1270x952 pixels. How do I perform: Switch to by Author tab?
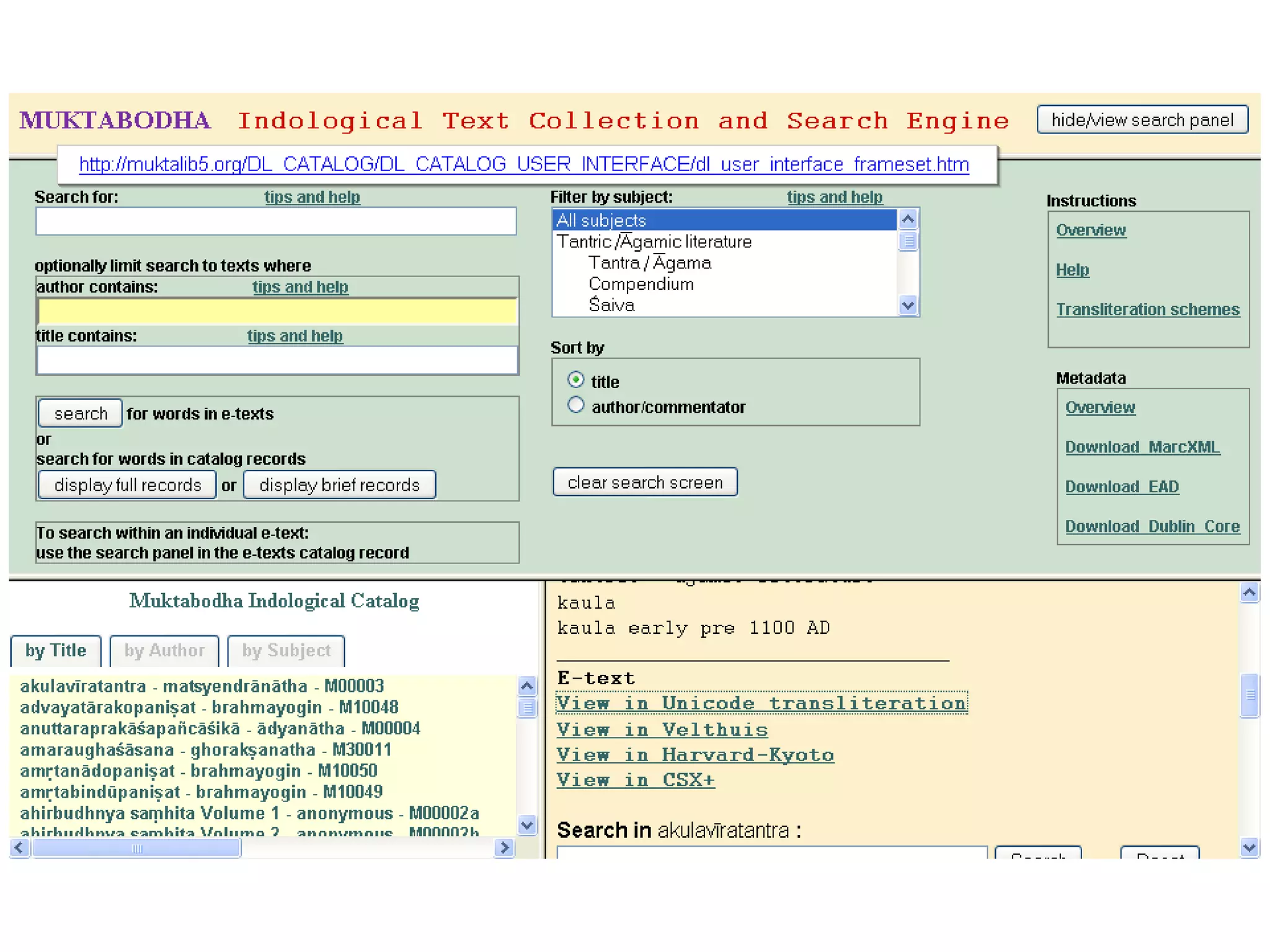point(164,650)
